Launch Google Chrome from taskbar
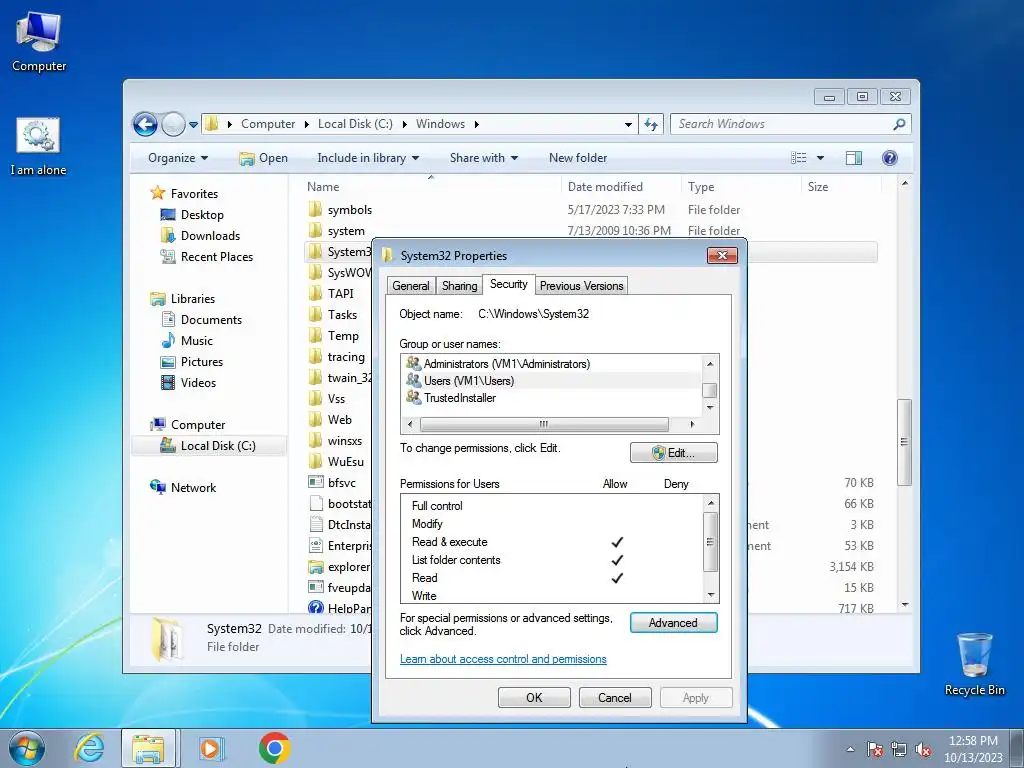 (274, 748)
